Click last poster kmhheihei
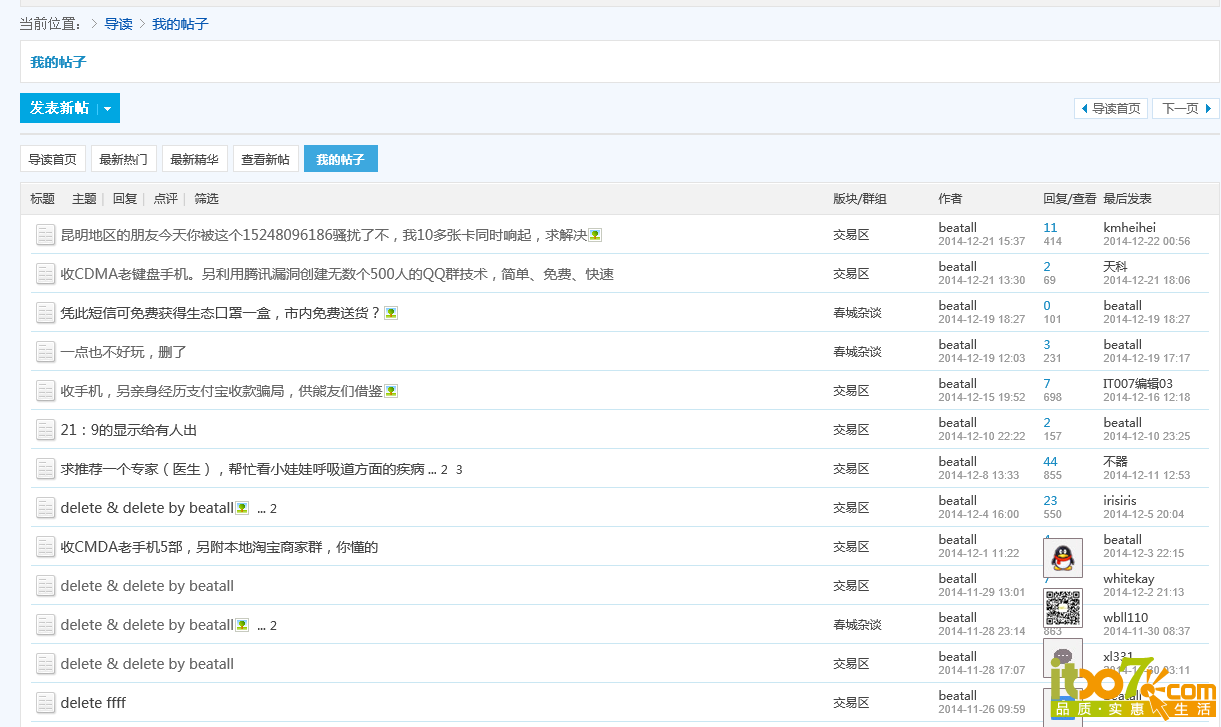Image resolution: width=1221 pixels, height=727 pixels. [x=1129, y=228]
